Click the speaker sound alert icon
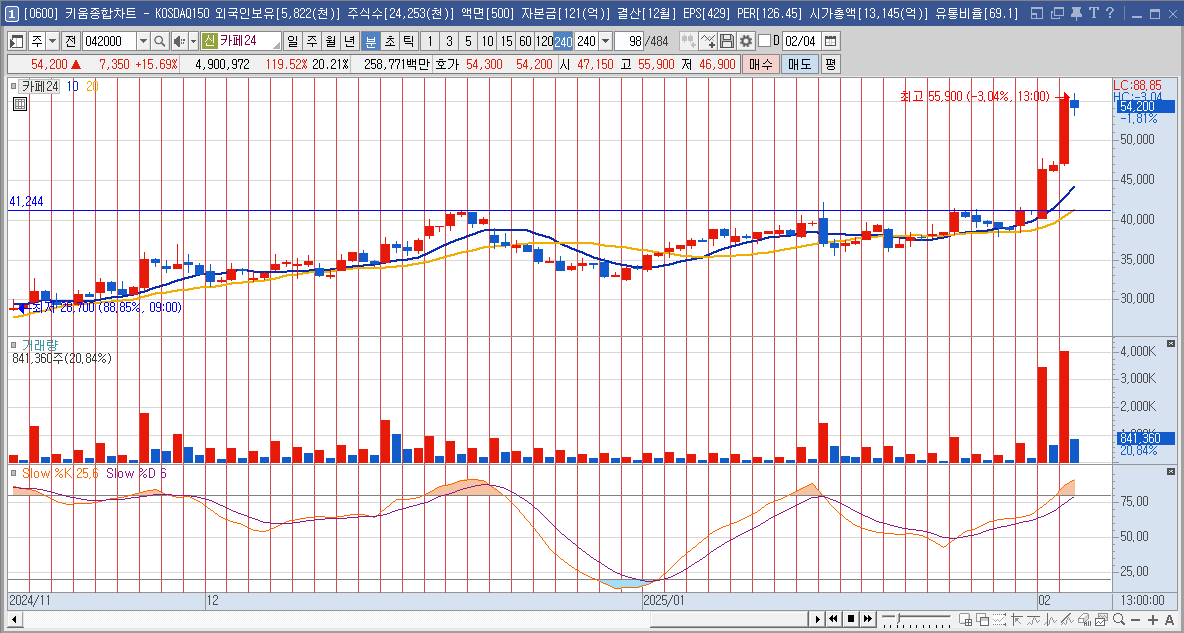 pos(179,42)
